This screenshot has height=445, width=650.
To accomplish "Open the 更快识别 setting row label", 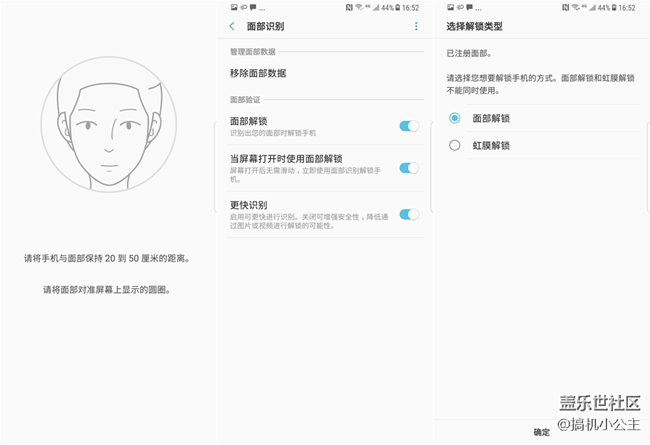I will pyautogui.click(x=248, y=205).
